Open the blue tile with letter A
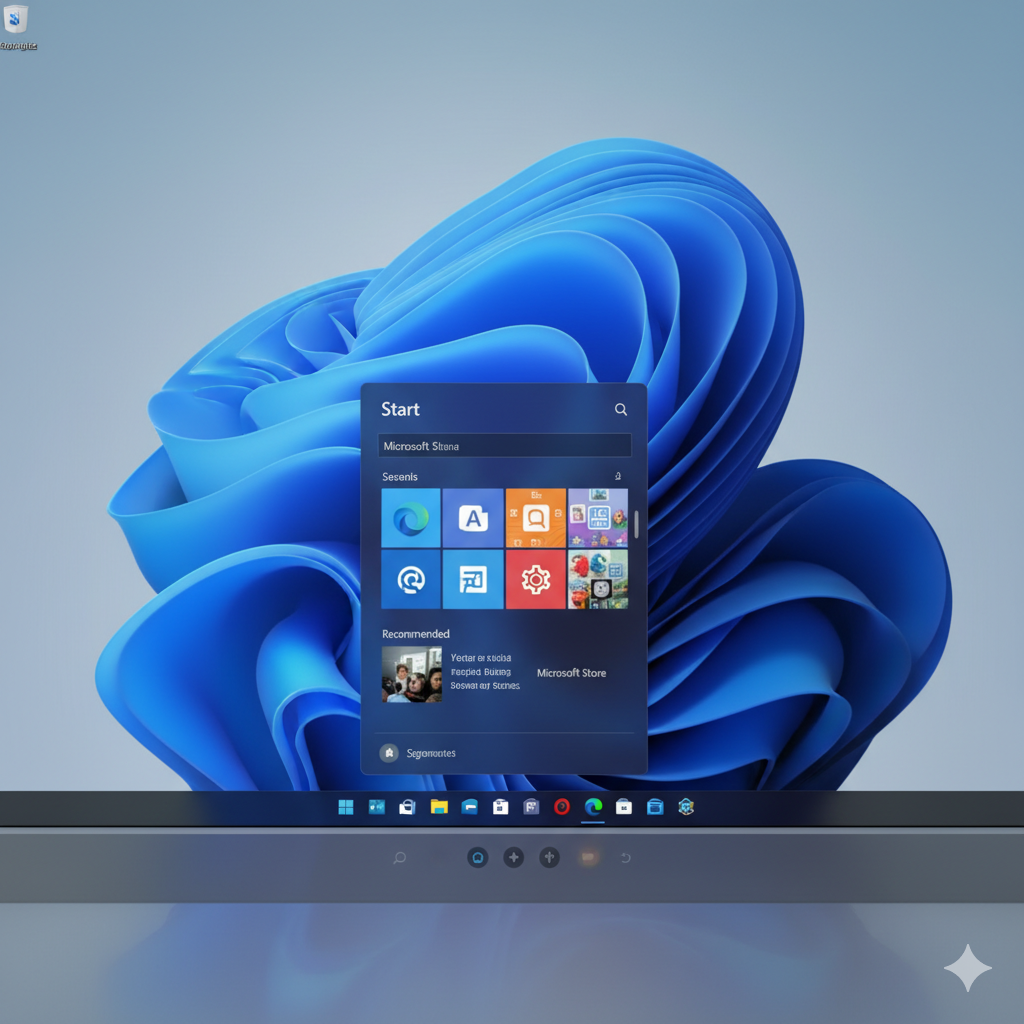The height and width of the screenshot is (1024, 1024). [473, 517]
